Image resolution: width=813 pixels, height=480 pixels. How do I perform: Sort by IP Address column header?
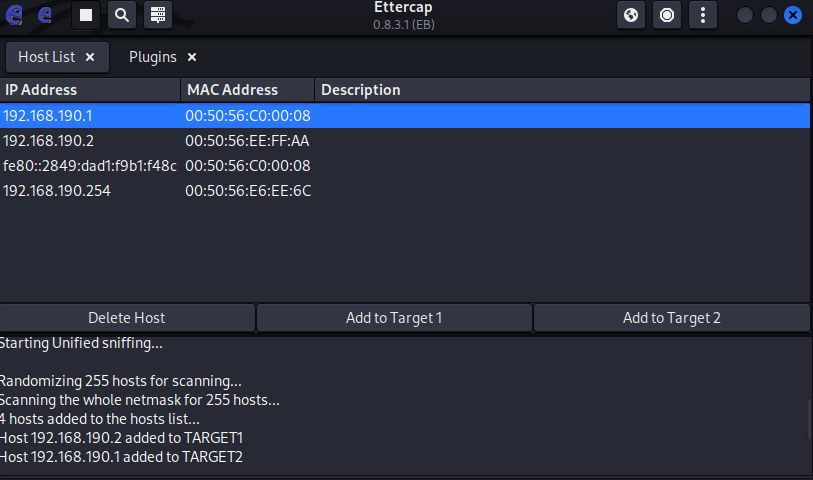pos(90,90)
